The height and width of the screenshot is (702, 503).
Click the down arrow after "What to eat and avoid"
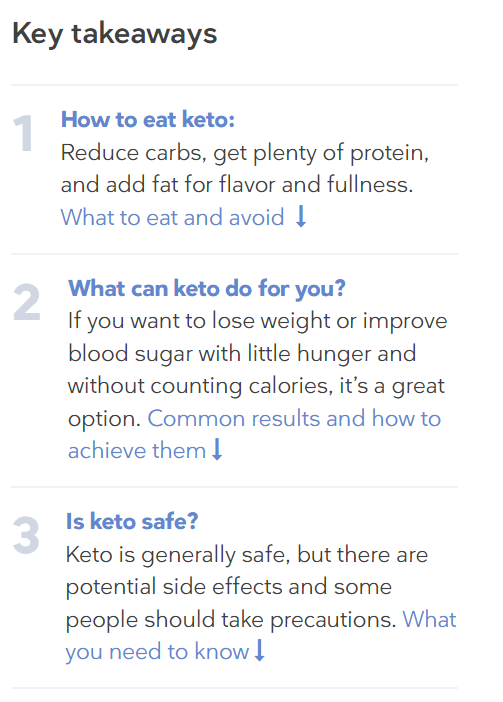pyautogui.click(x=301, y=216)
